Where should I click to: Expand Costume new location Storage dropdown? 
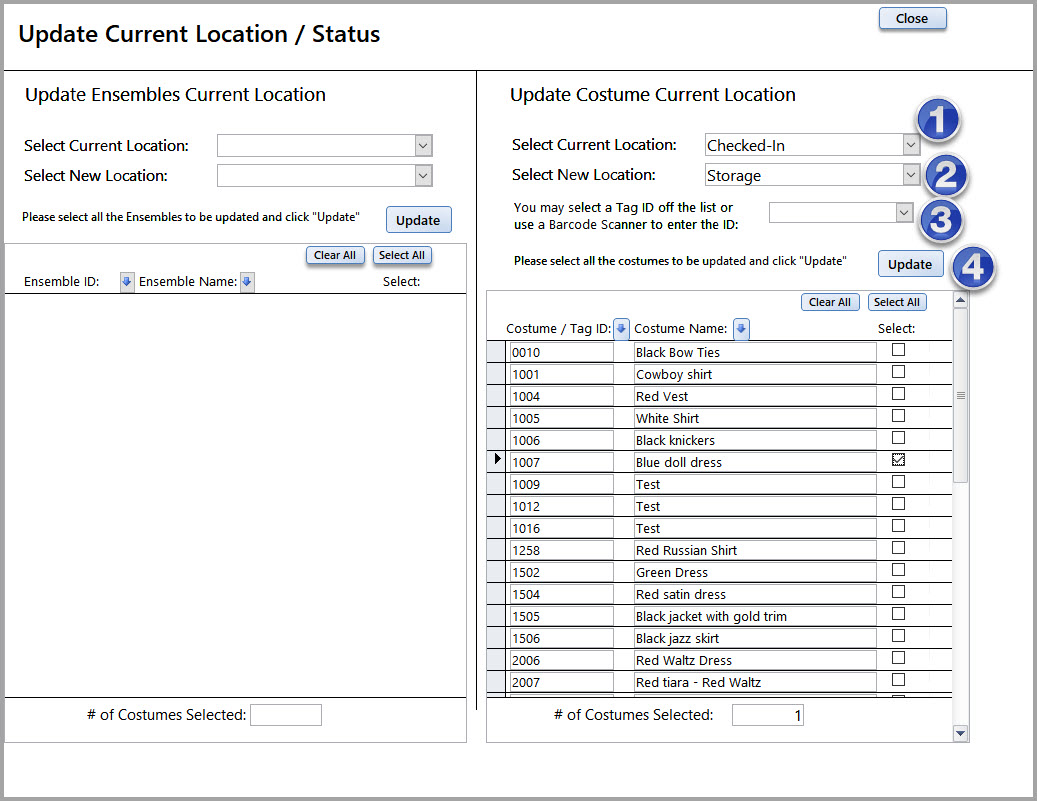911,175
